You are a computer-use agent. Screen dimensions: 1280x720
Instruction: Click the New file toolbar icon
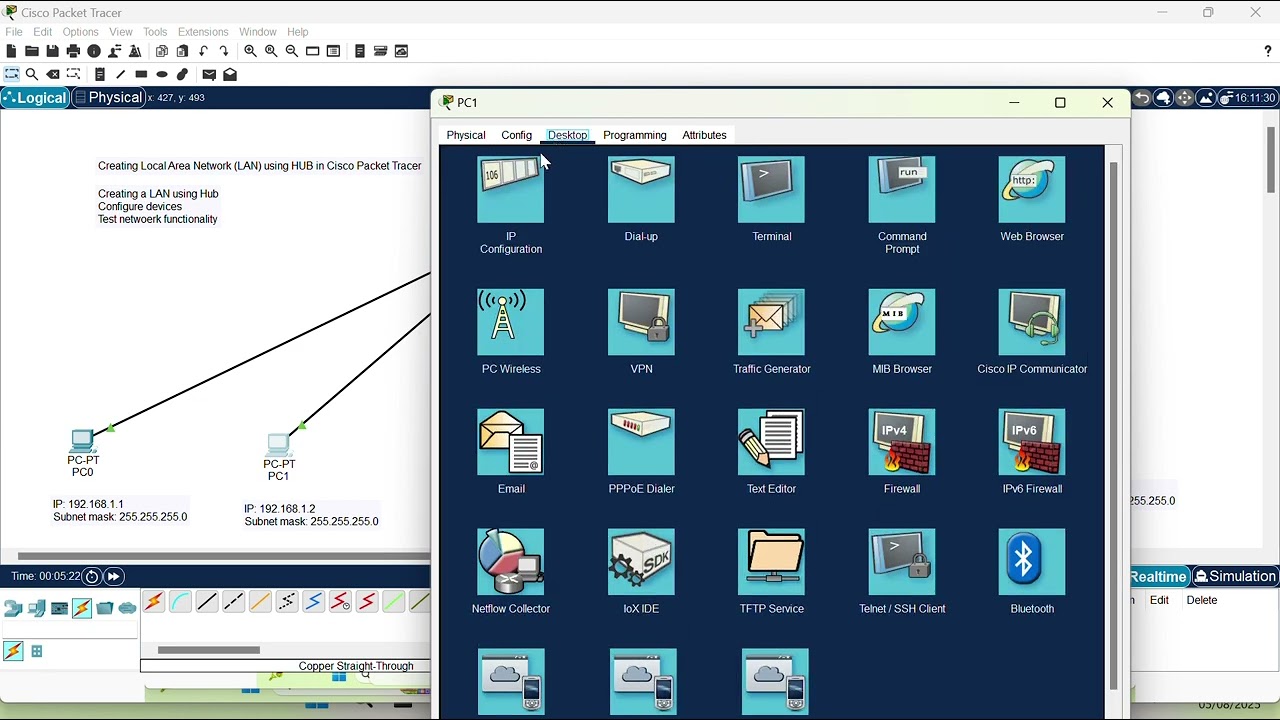[11, 51]
